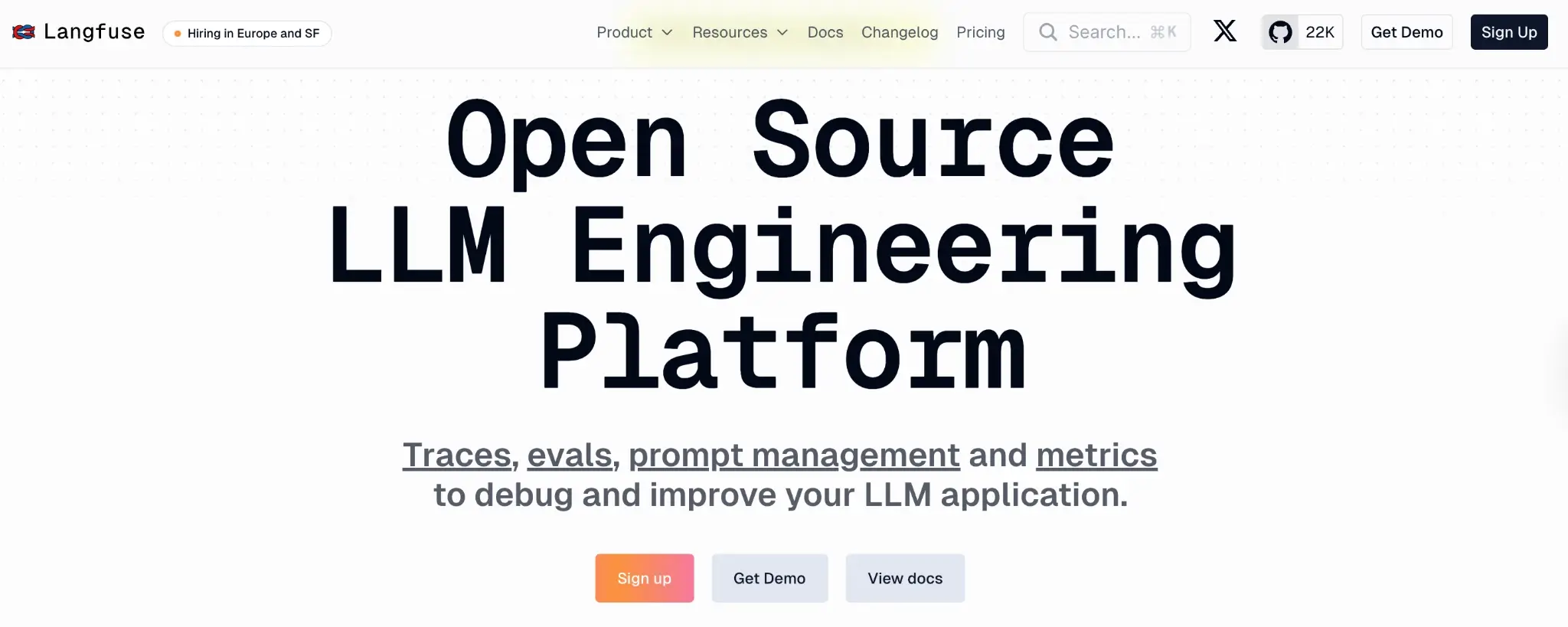Follow the prompt management link
Screen dimensions: 1568x627
tap(794, 456)
